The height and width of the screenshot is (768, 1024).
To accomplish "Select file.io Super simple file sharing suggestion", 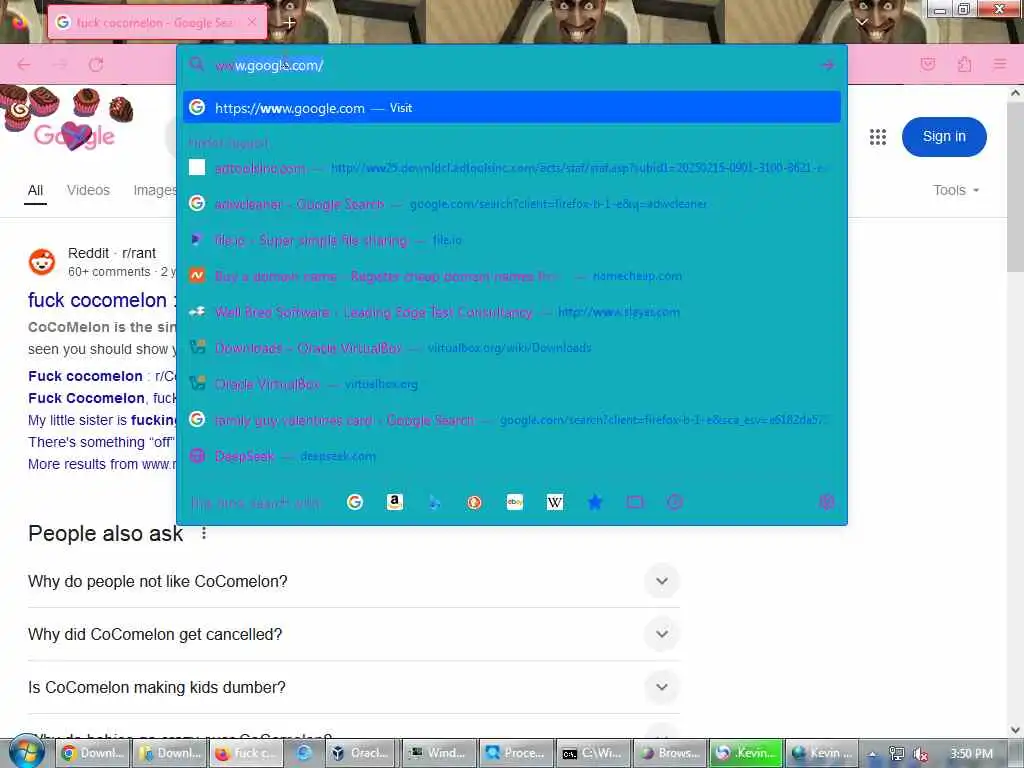I will coord(511,240).
